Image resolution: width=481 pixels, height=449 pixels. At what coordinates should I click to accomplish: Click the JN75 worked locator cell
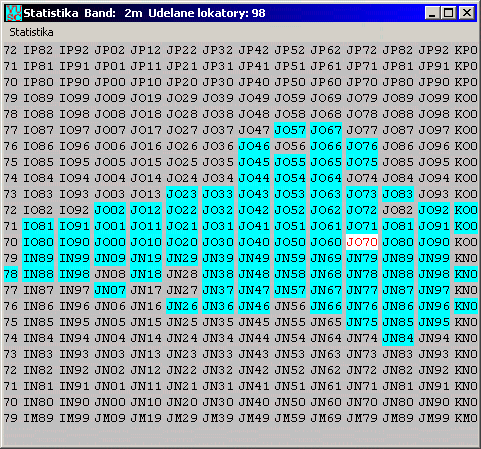[362, 322]
